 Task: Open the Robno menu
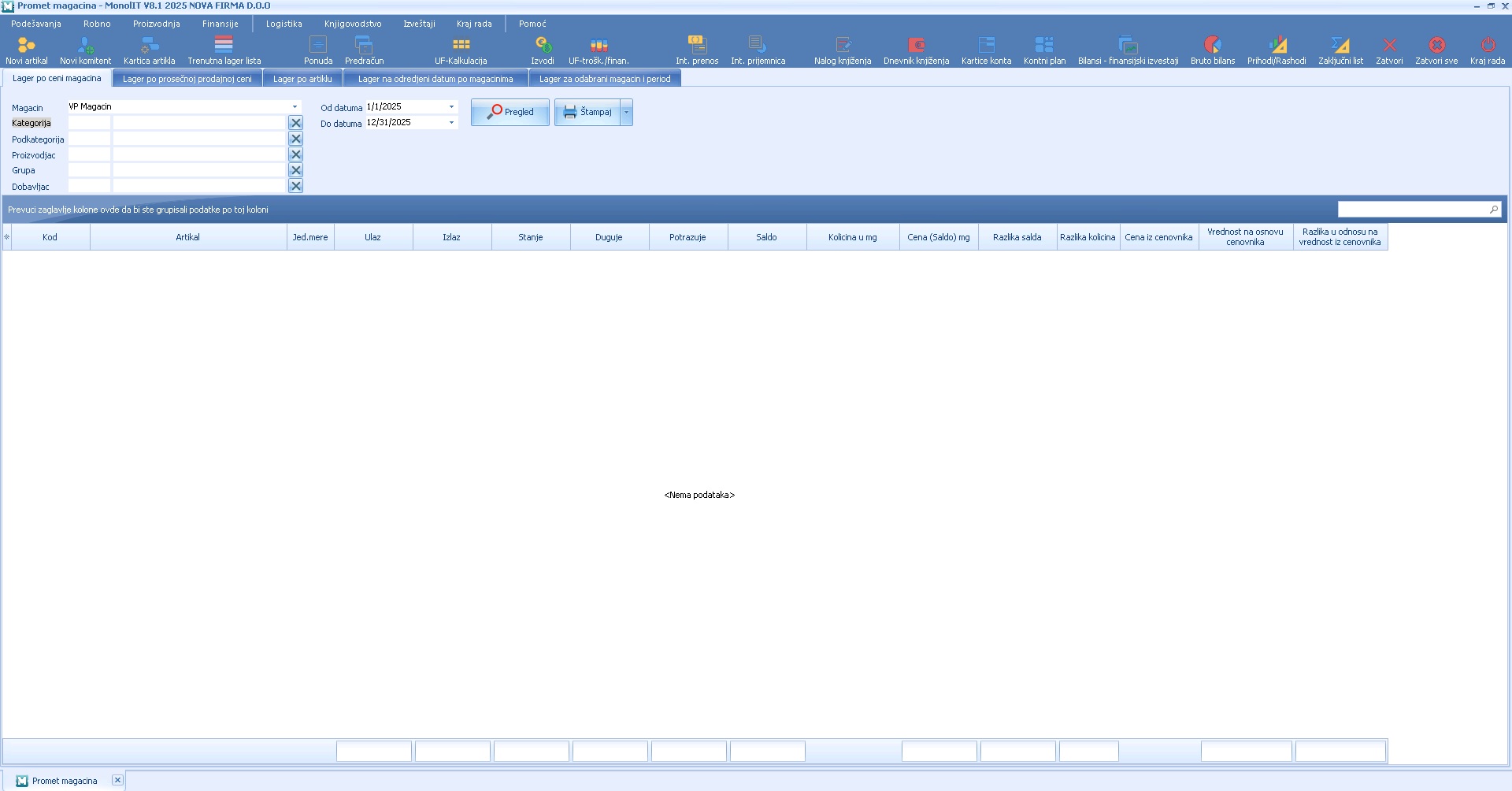[97, 24]
